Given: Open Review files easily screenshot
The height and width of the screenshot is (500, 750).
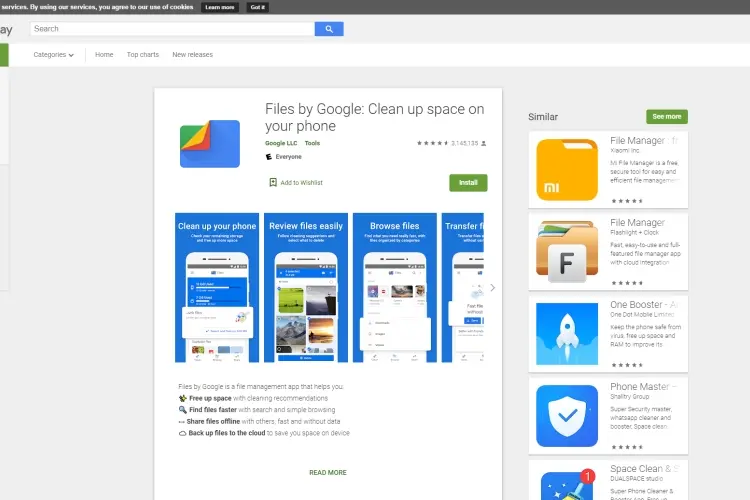Looking at the screenshot, I should pyautogui.click(x=306, y=287).
